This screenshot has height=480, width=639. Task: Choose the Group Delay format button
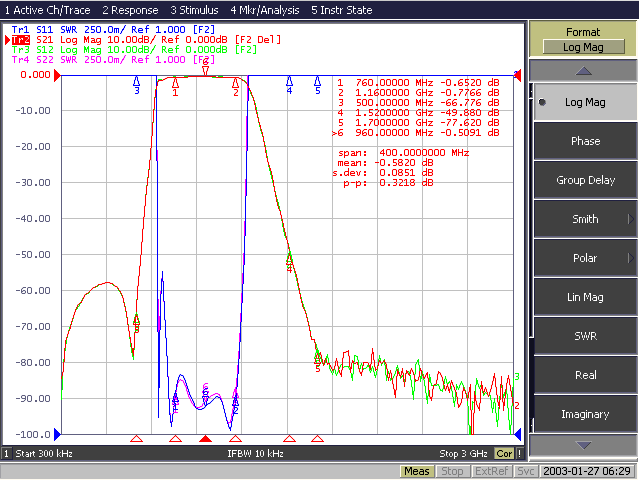tap(585, 180)
